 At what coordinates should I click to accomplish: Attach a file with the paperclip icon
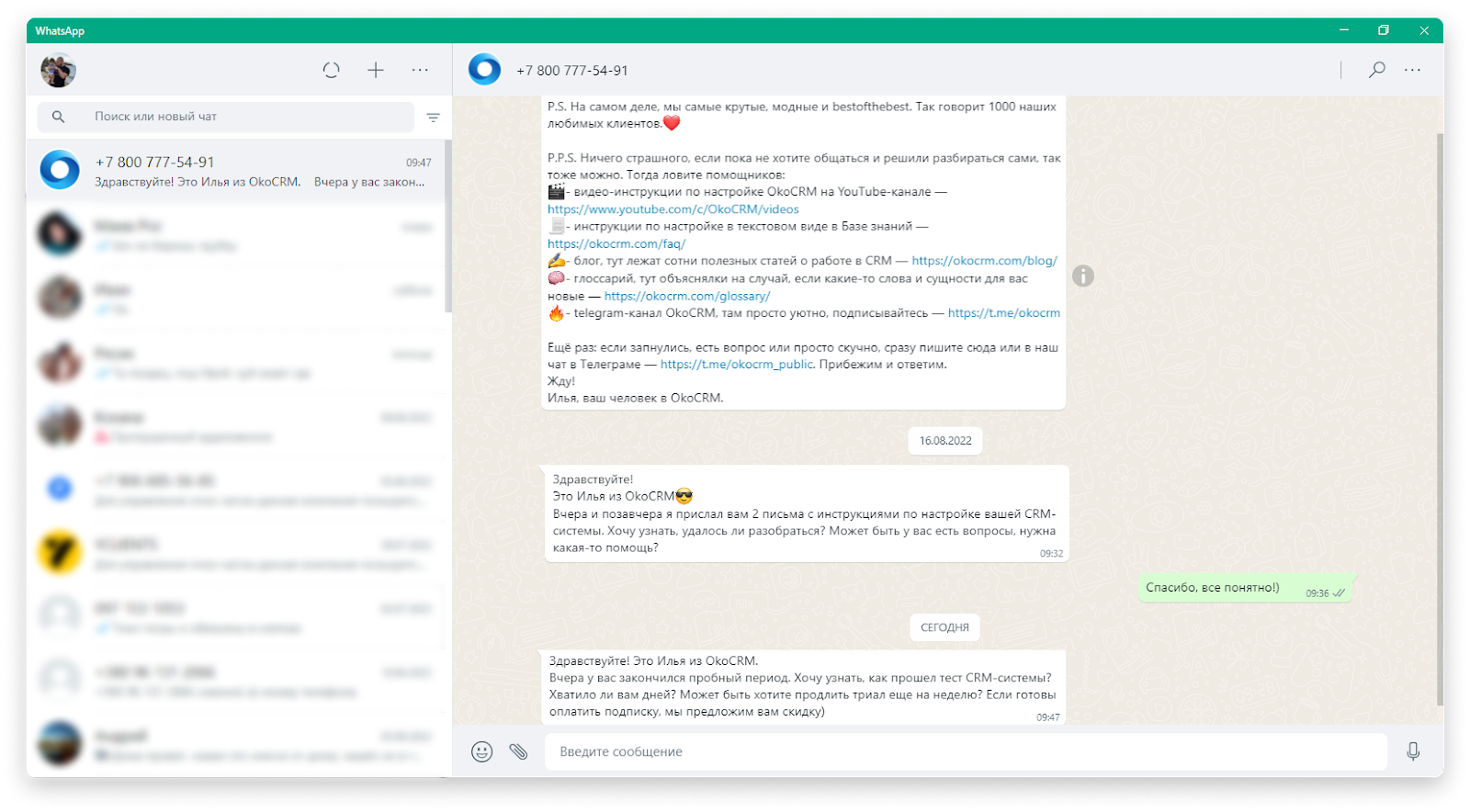pos(519,751)
